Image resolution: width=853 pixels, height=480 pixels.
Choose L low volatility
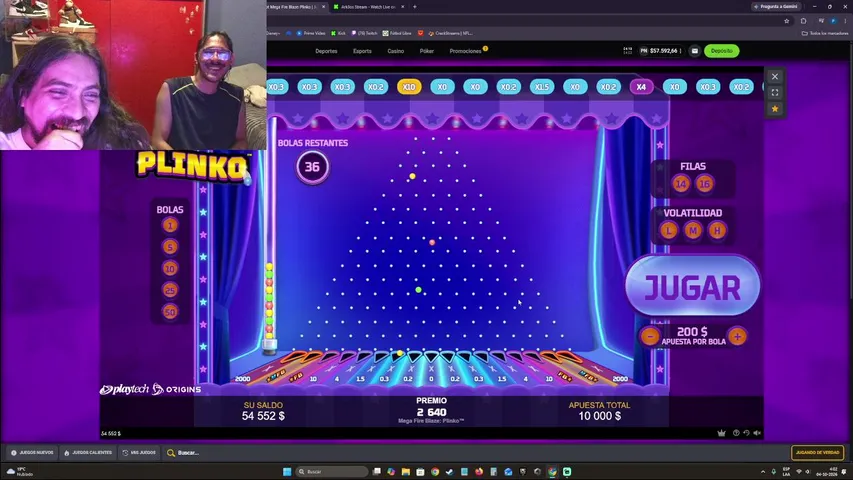(669, 231)
